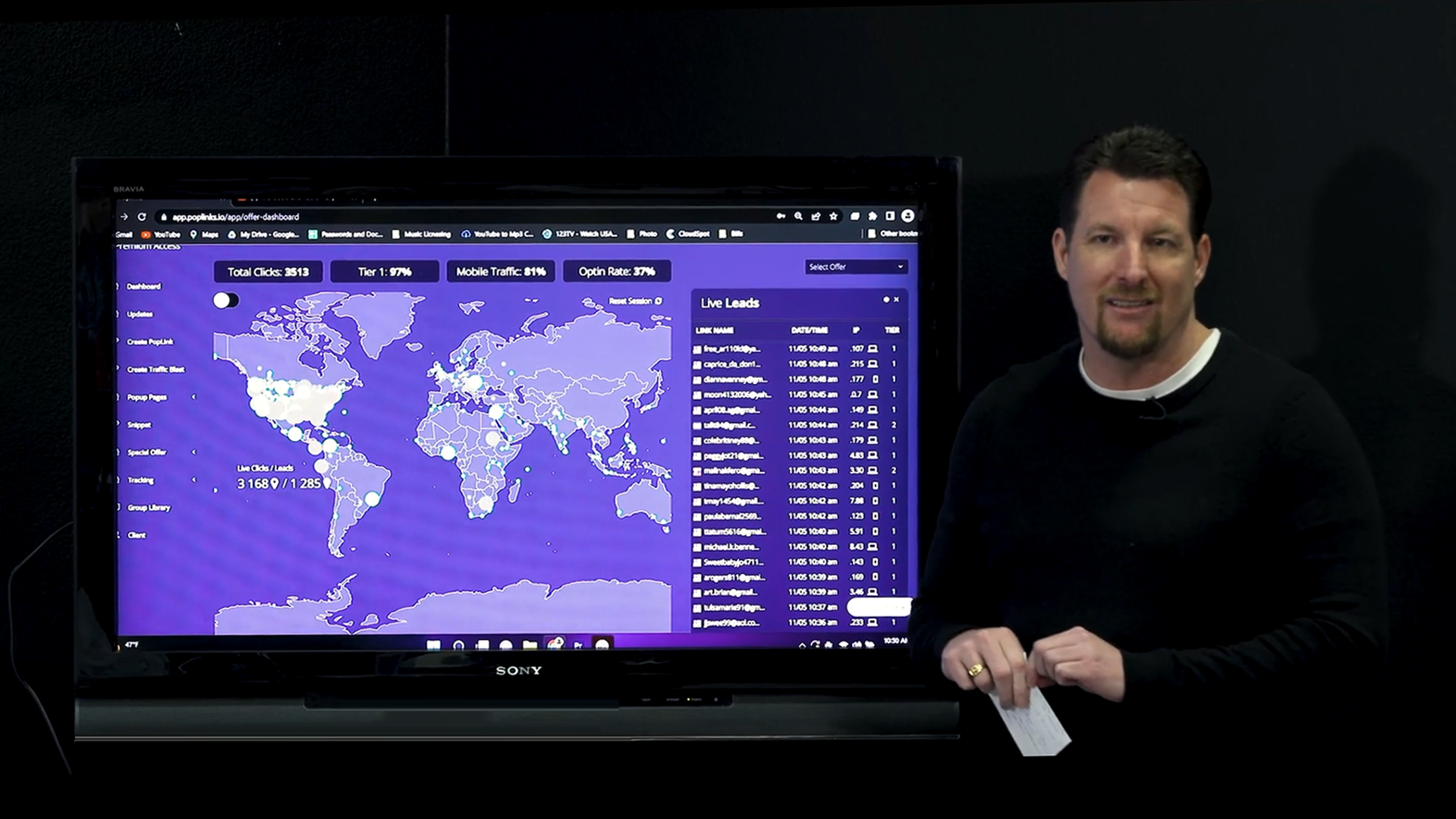Click the zoom magnifier icon in address bar
The width and height of the screenshot is (1456, 819).
798,216
